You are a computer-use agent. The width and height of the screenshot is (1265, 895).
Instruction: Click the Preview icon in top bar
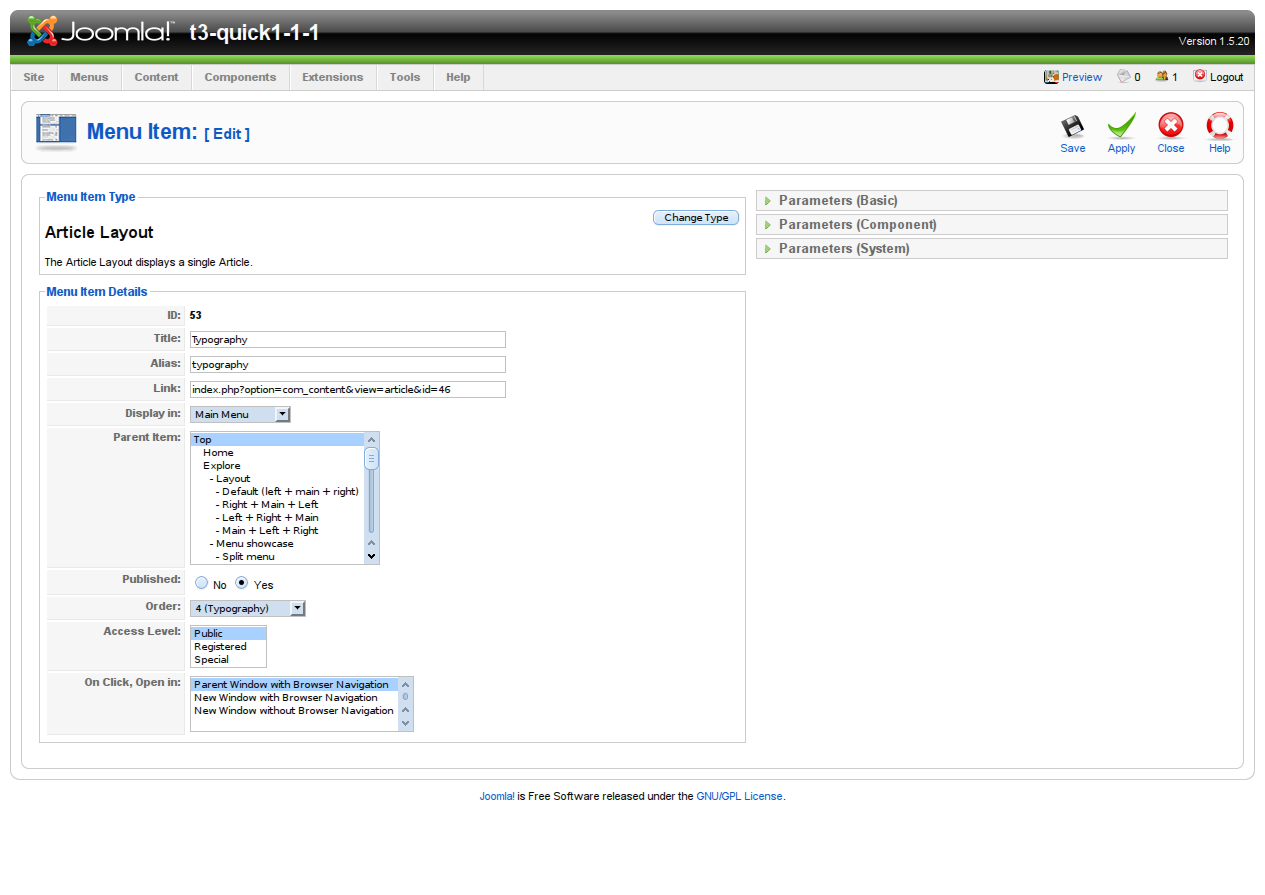[1051, 76]
